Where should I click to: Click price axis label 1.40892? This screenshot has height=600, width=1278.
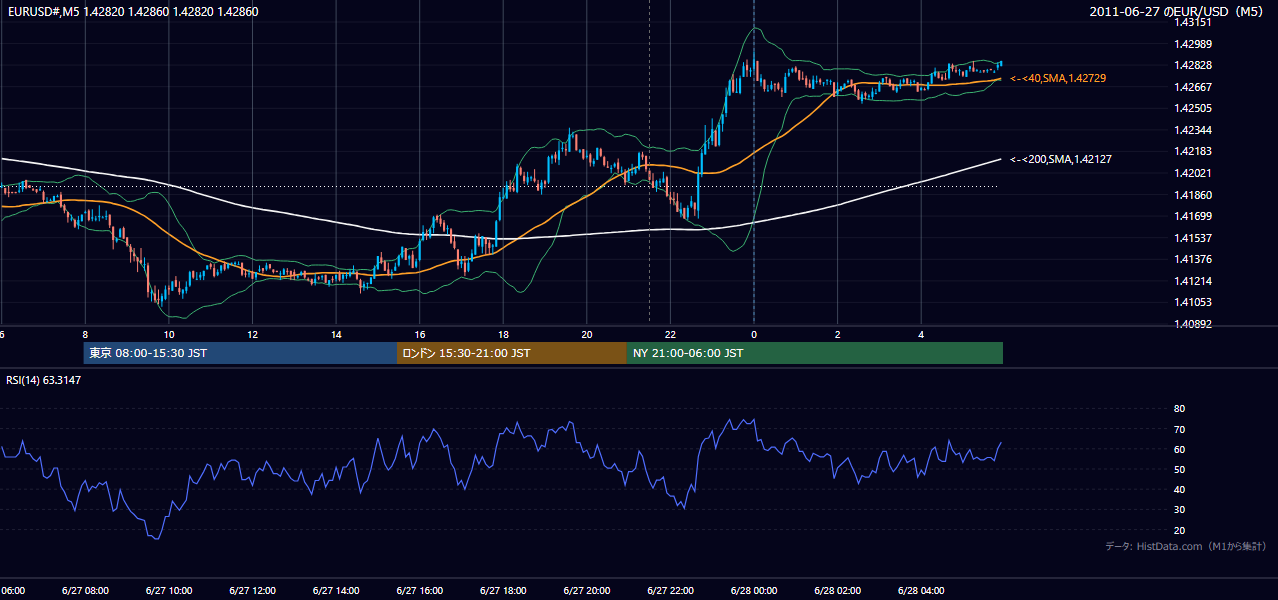pyautogui.click(x=1193, y=324)
